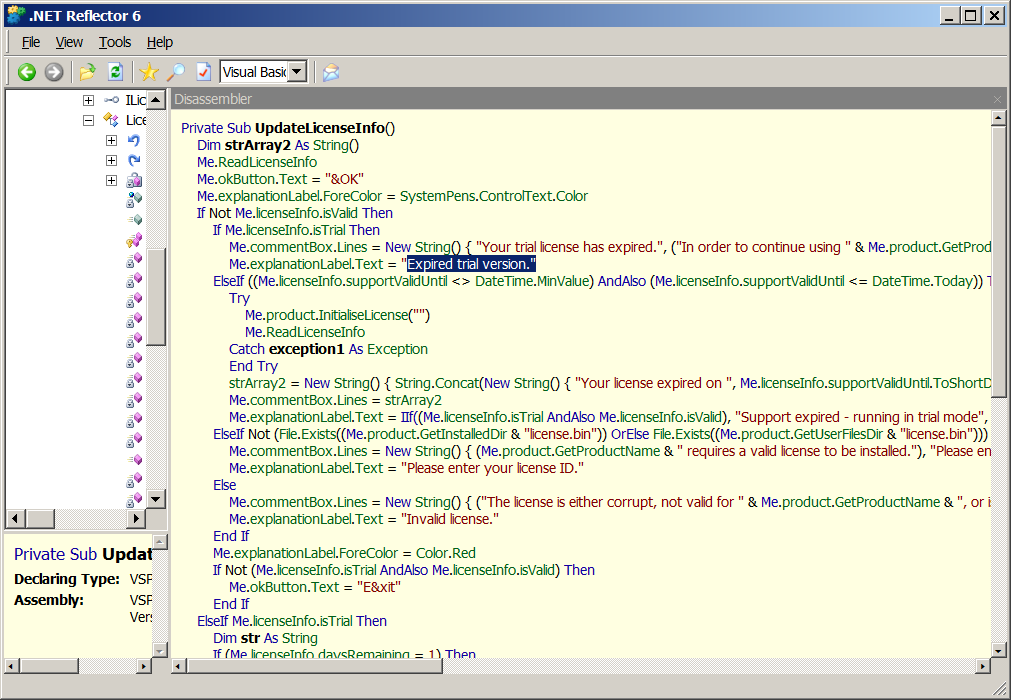Open the File menu
This screenshot has height=700, width=1011.
coord(31,42)
